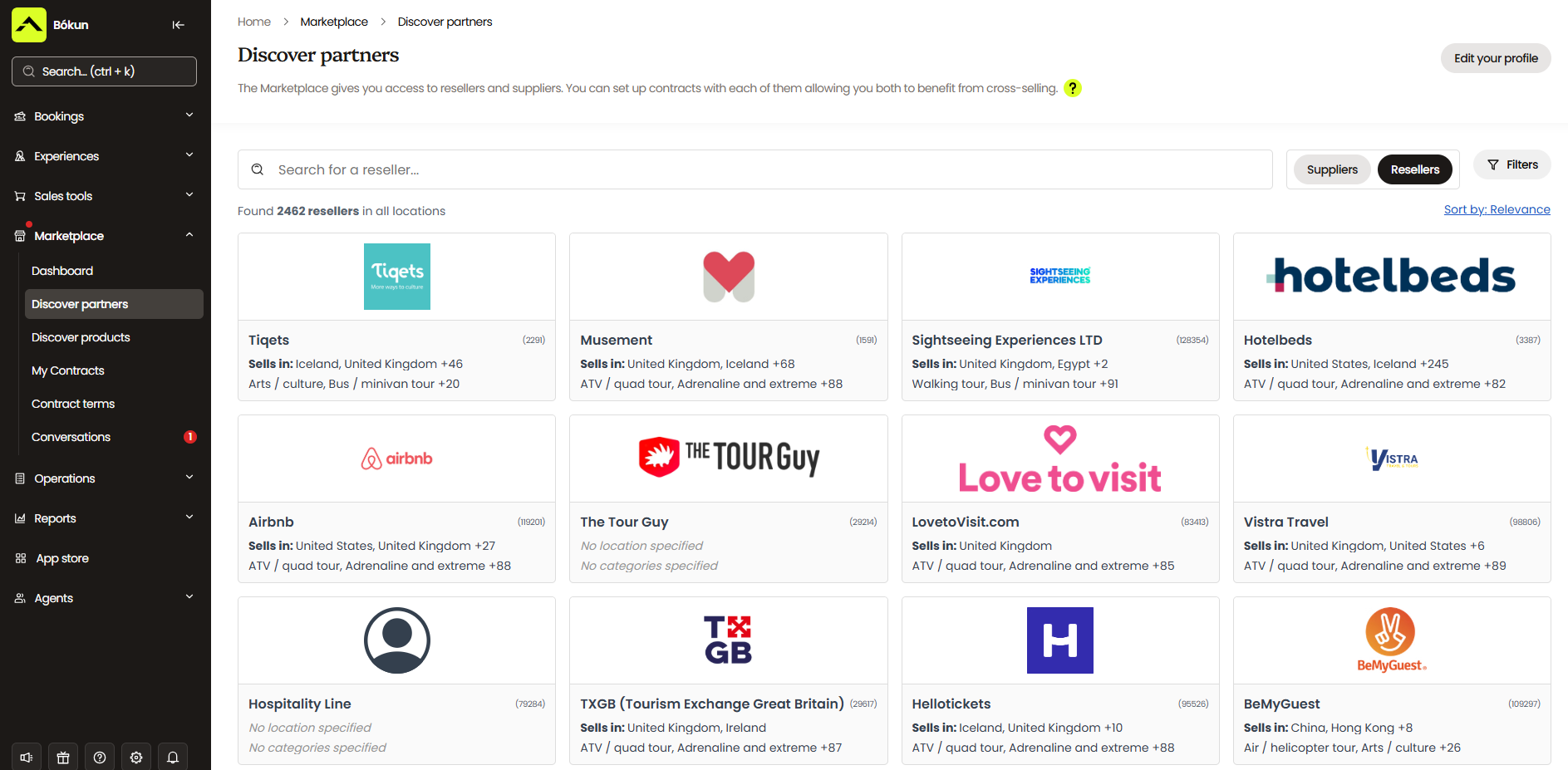
Task: Expand the Experiences section
Action: [105, 156]
